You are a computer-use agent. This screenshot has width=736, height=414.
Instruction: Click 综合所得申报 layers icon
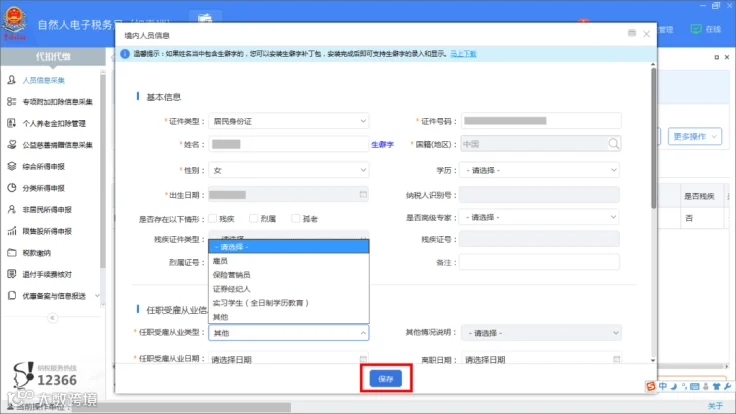point(12,166)
